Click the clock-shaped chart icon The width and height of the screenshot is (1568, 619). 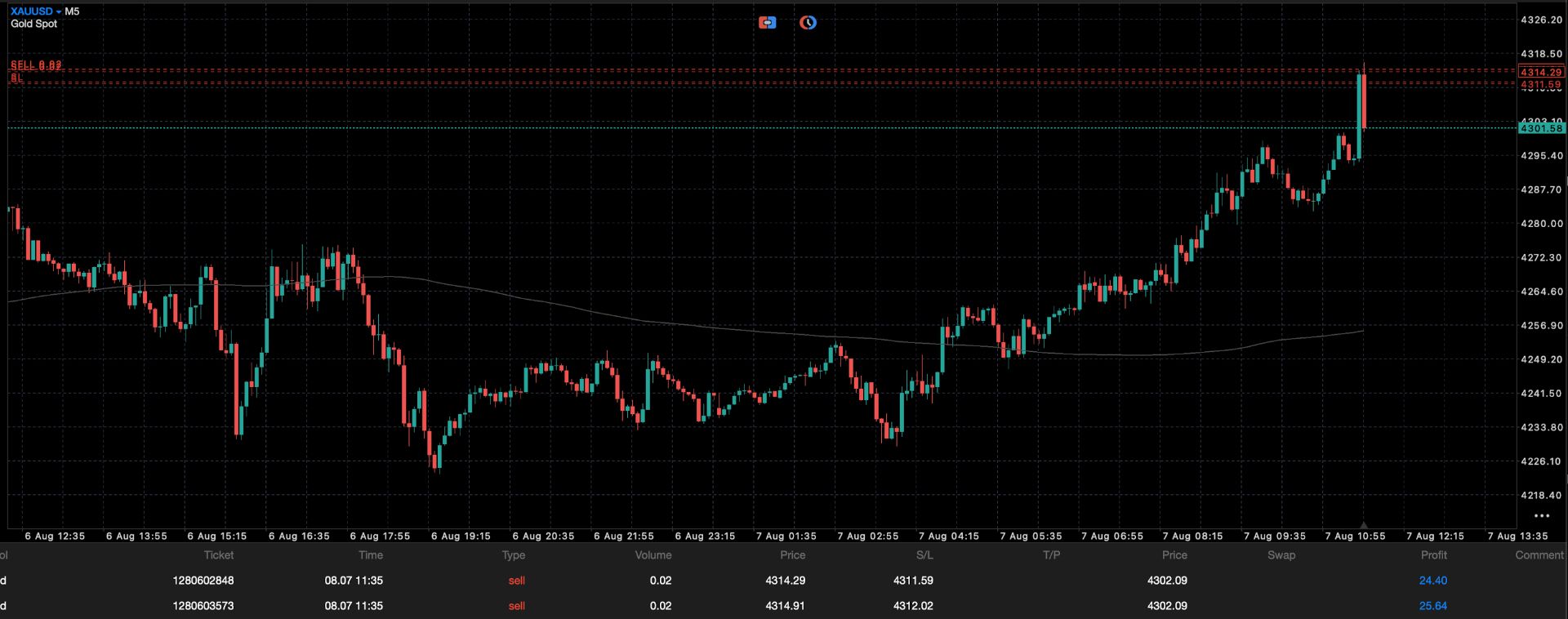point(808,22)
